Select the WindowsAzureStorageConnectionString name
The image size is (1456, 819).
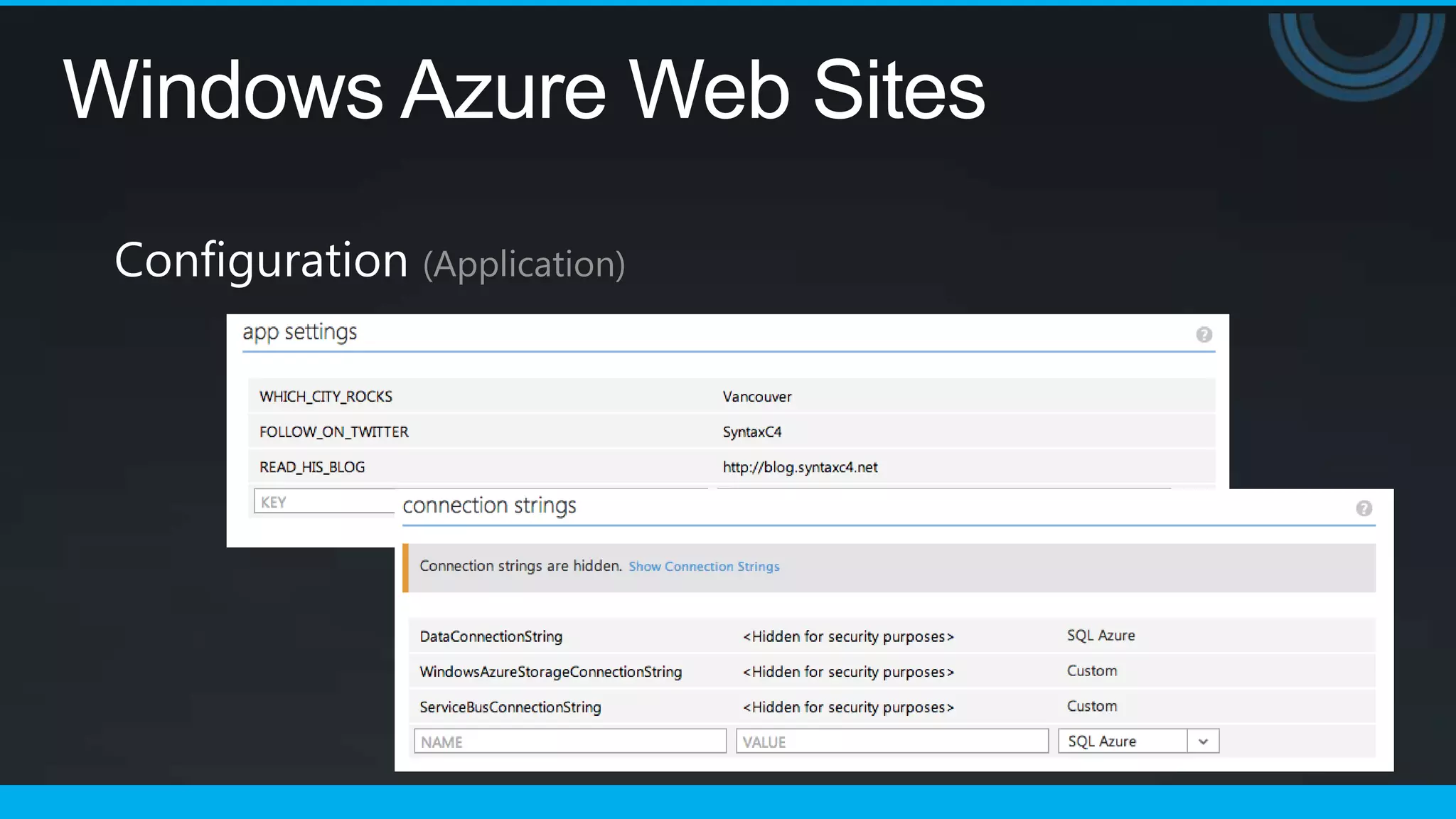point(551,672)
